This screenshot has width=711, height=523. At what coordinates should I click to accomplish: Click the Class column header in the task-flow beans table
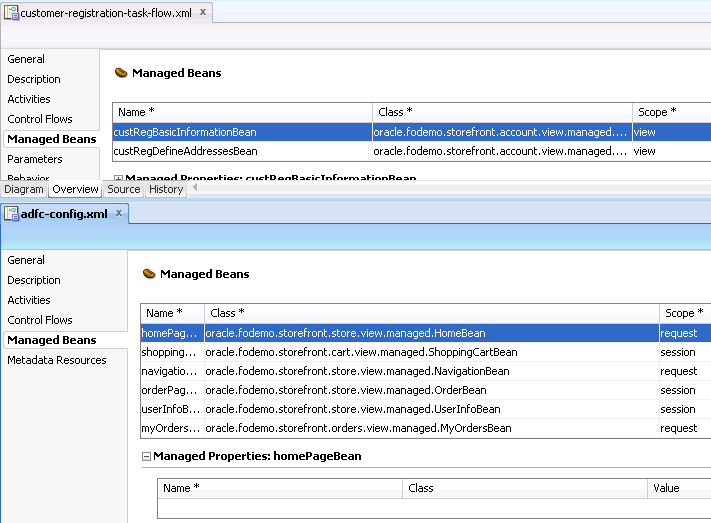click(502, 112)
